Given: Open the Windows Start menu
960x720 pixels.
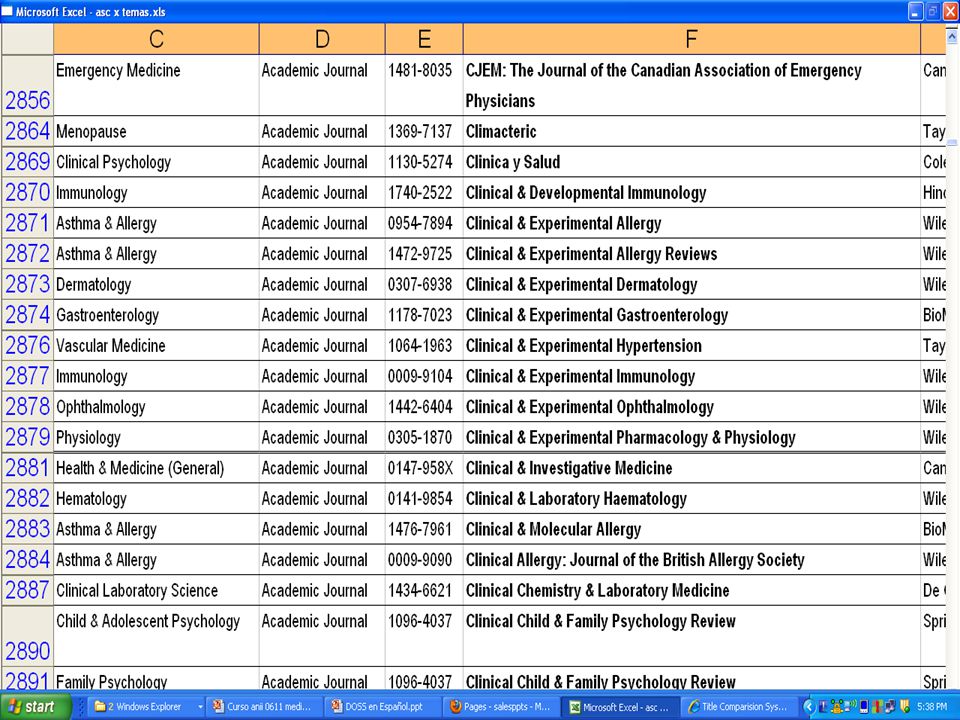Looking at the screenshot, I should (x=34, y=707).
